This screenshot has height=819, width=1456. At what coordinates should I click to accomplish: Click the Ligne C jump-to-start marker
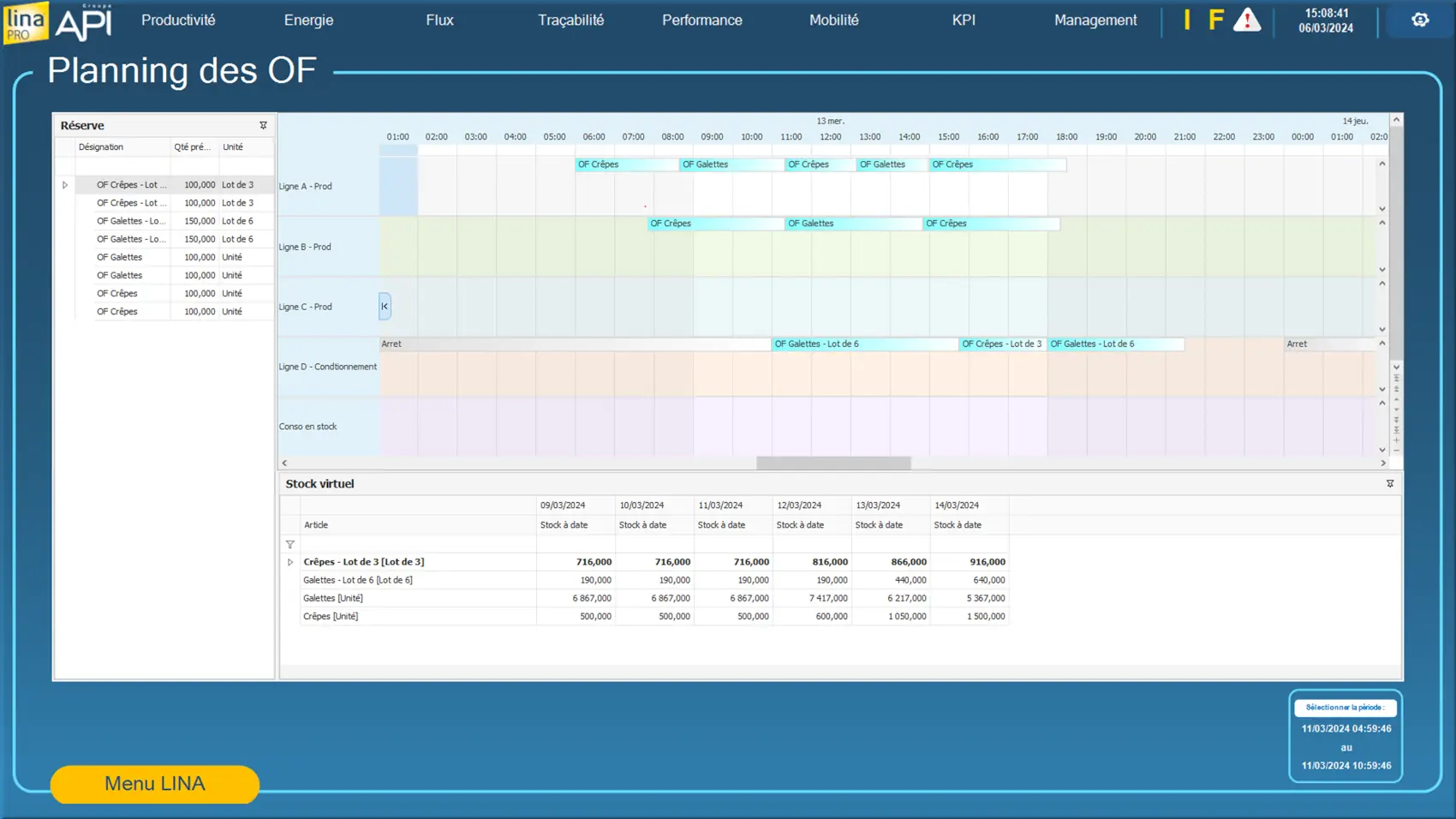coord(385,307)
